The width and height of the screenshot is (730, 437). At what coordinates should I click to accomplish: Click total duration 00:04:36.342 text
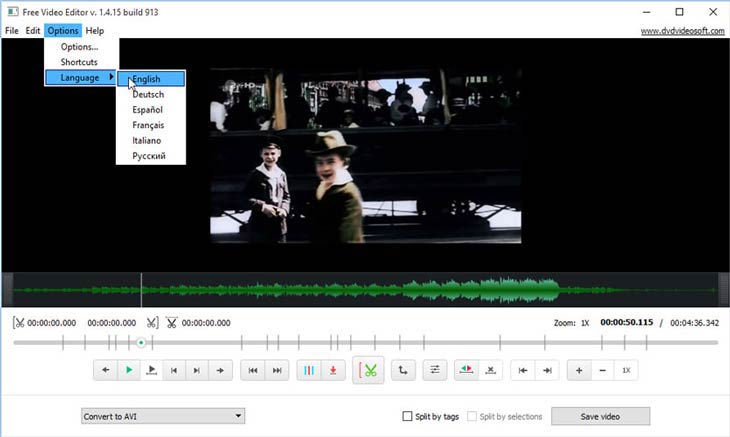click(x=695, y=323)
